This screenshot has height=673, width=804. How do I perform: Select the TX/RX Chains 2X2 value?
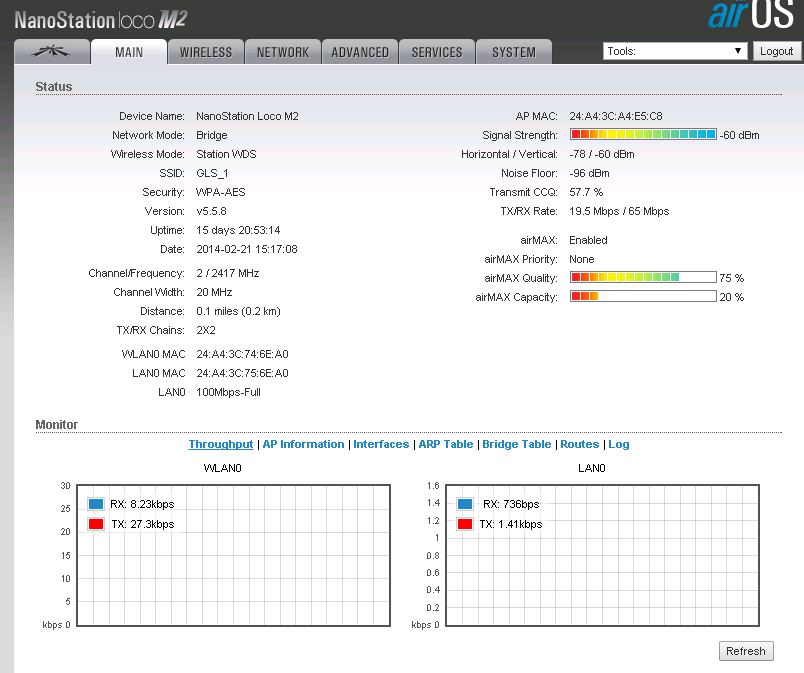pos(206,330)
